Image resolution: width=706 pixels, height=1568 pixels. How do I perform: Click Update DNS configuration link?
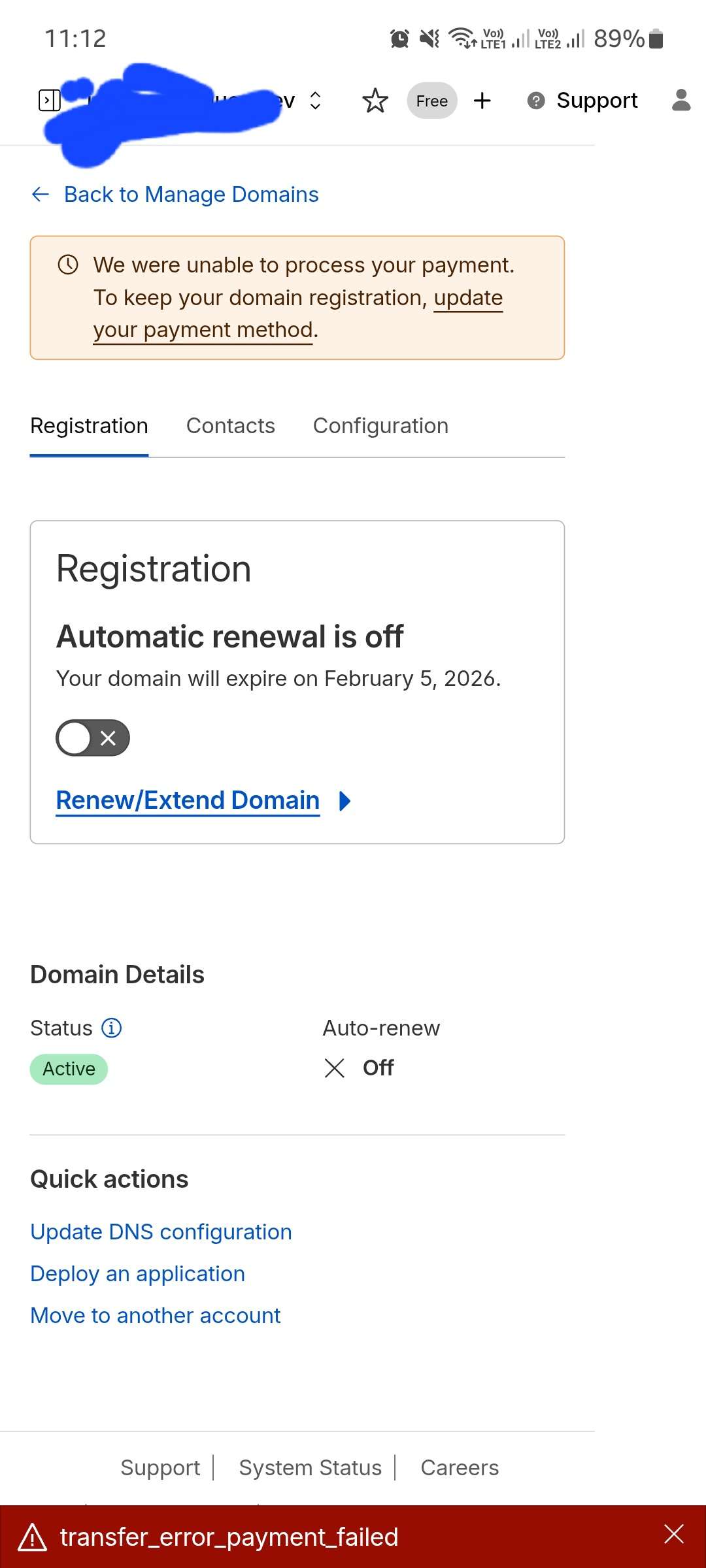tap(161, 1232)
